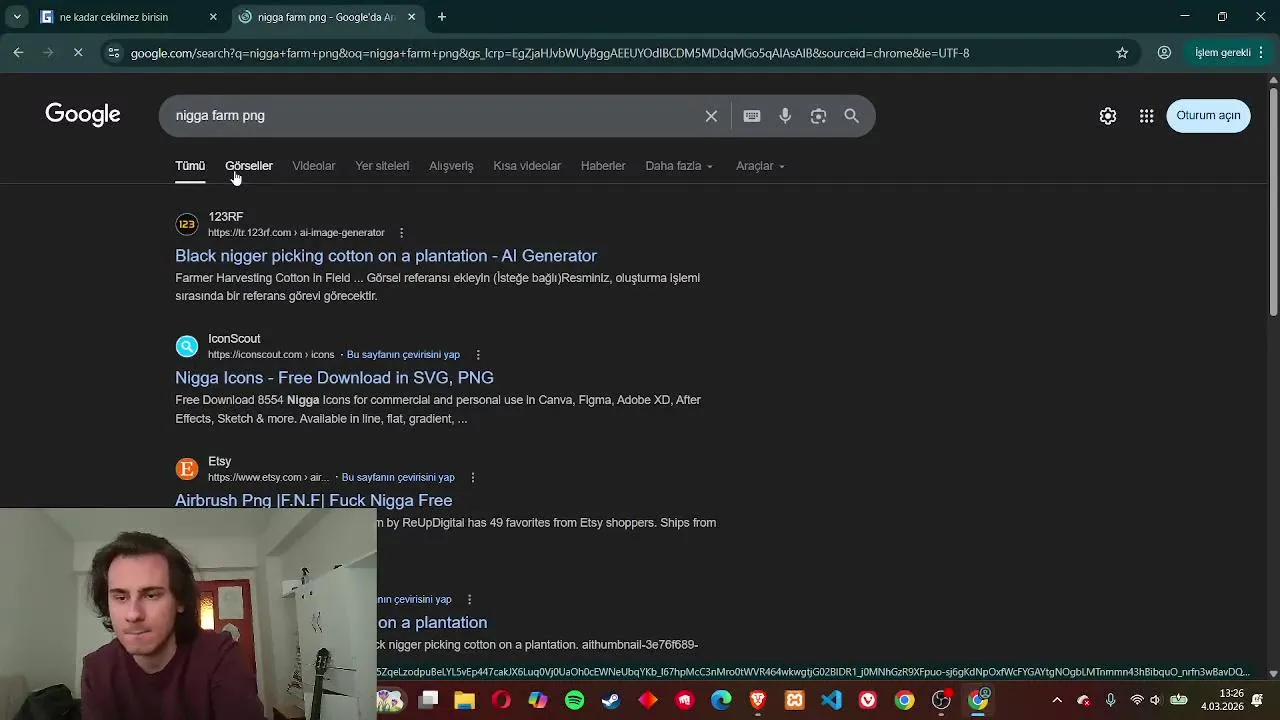1280x720 pixels.
Task: Open Opera browser from the taskbar
Action: point(501,700)
